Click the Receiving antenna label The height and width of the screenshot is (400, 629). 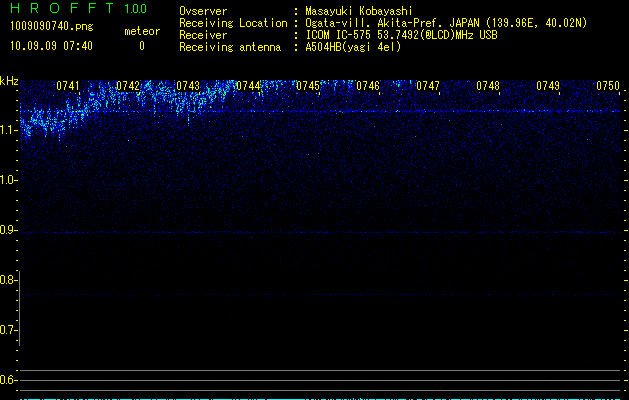tap(230, 47)
